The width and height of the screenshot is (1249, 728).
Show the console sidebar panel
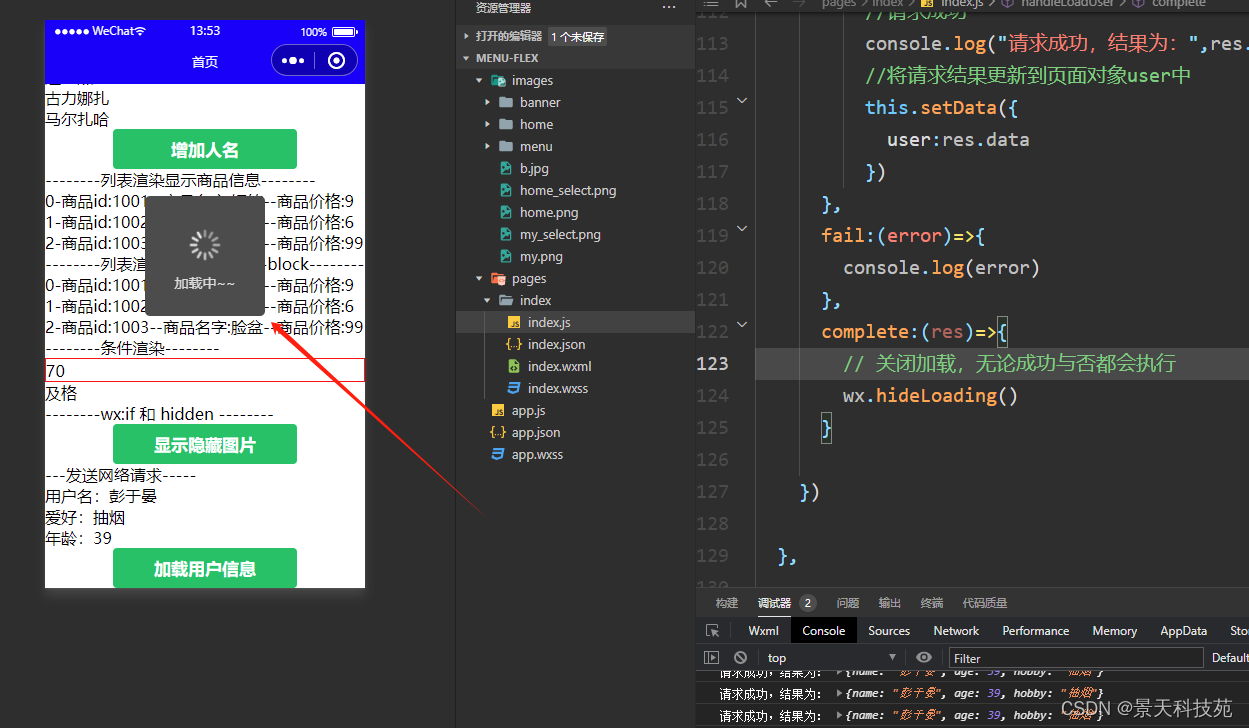(712, 657)
